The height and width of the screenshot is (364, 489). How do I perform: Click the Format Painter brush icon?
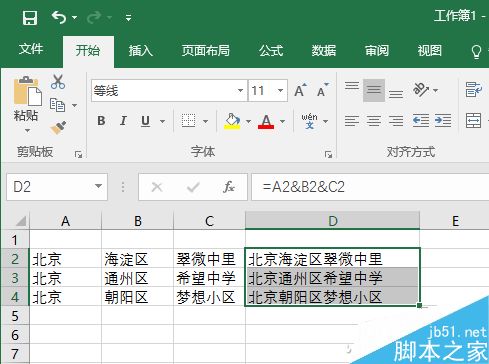(x=58, y=128)
